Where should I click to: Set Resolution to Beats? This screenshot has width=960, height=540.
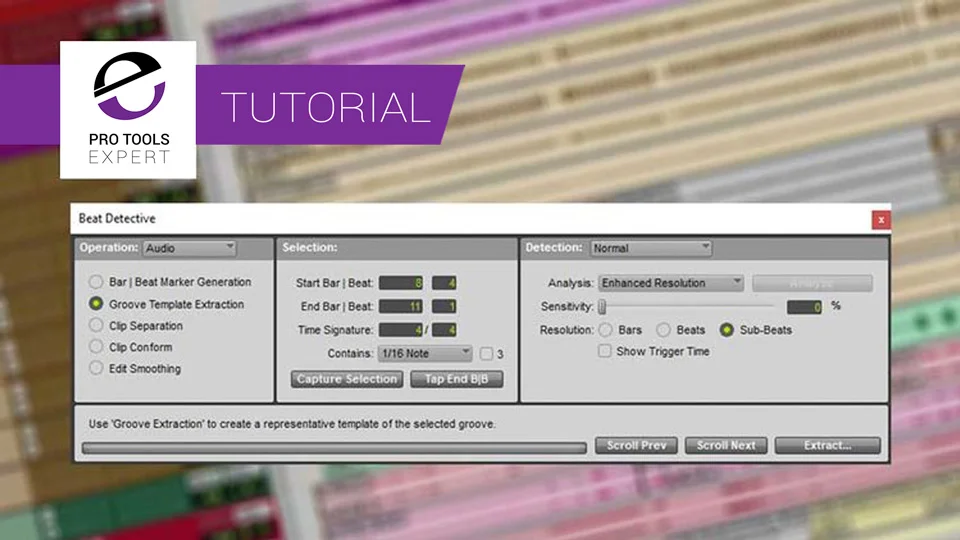point(663,330)
